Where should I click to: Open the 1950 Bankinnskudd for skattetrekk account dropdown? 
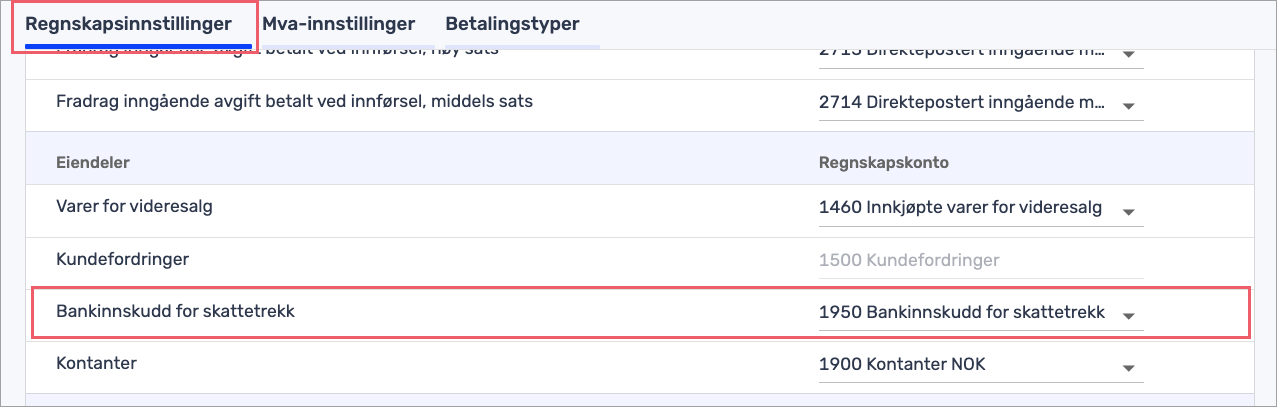pyautogui.click(x=981, y=313)
